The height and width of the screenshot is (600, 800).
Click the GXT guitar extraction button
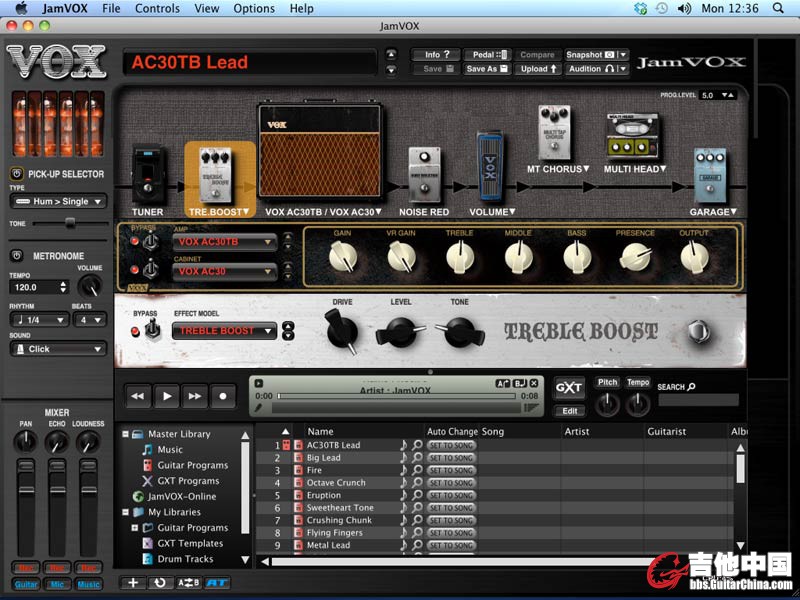pos(569,388)
